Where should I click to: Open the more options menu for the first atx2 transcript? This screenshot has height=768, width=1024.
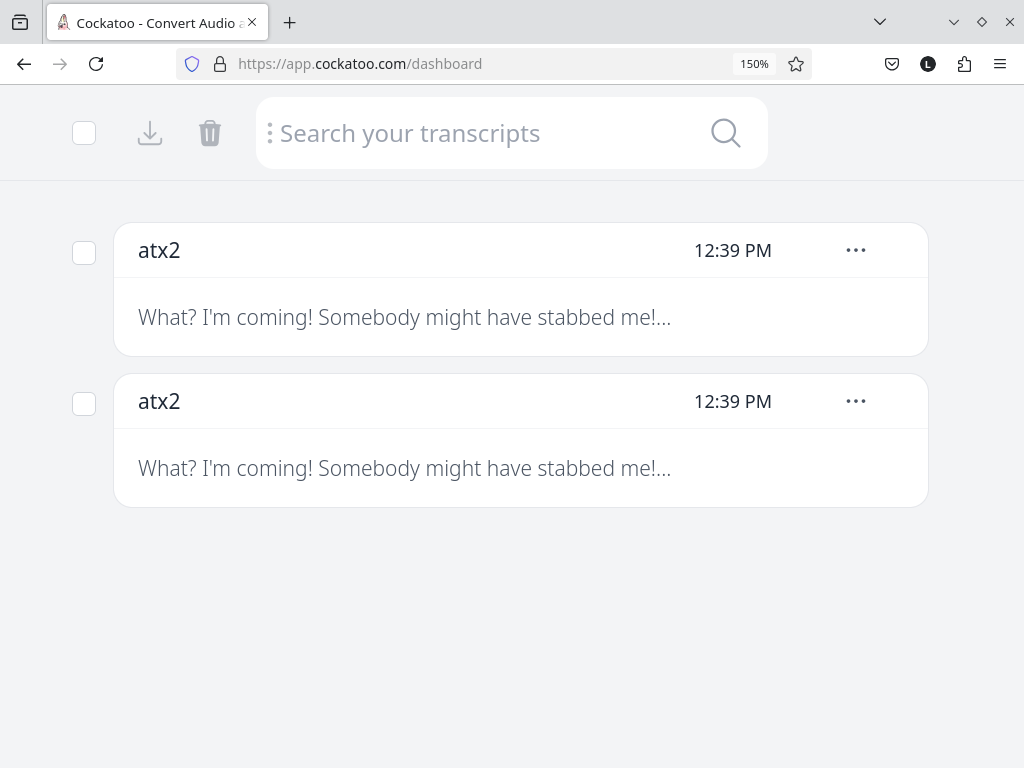(x=856, y=250)
